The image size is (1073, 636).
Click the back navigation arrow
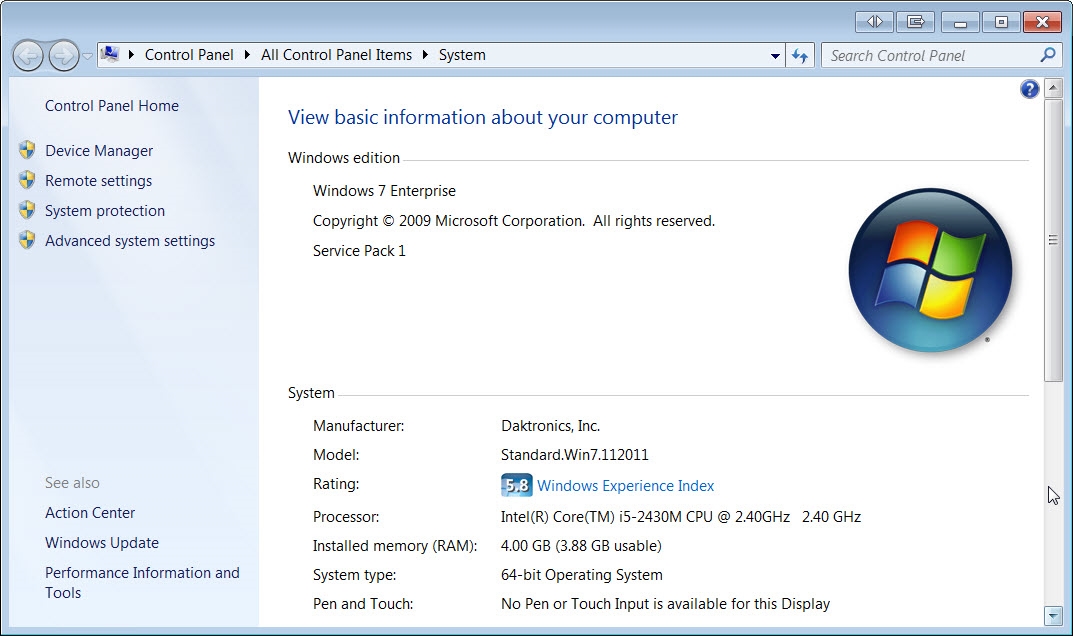pos(28,55)
